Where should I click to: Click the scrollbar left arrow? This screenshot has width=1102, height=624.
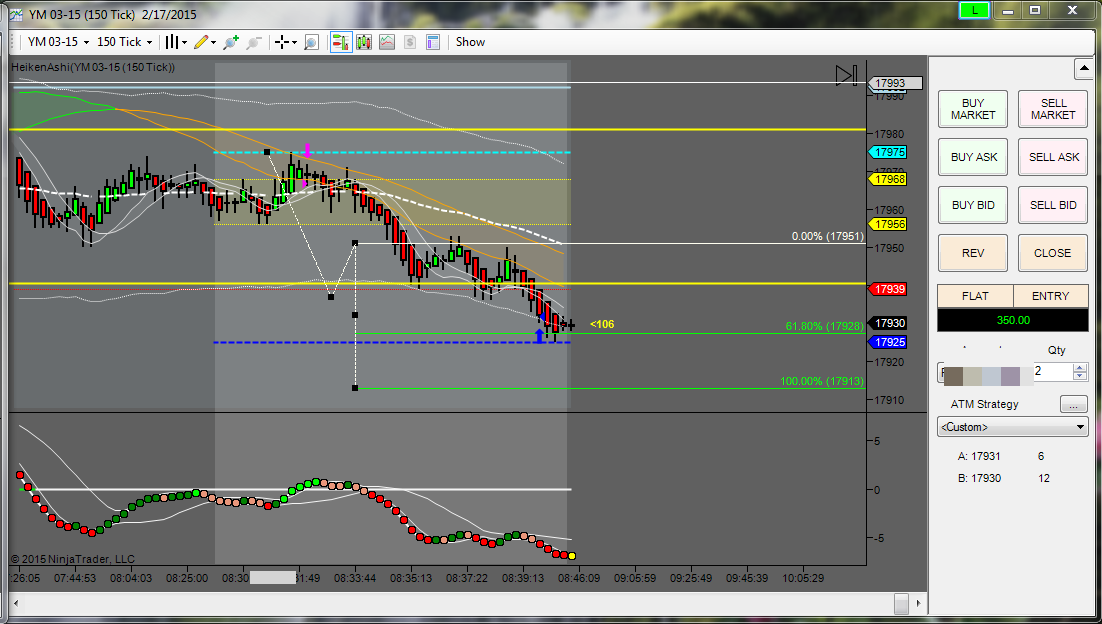(15, 603)
